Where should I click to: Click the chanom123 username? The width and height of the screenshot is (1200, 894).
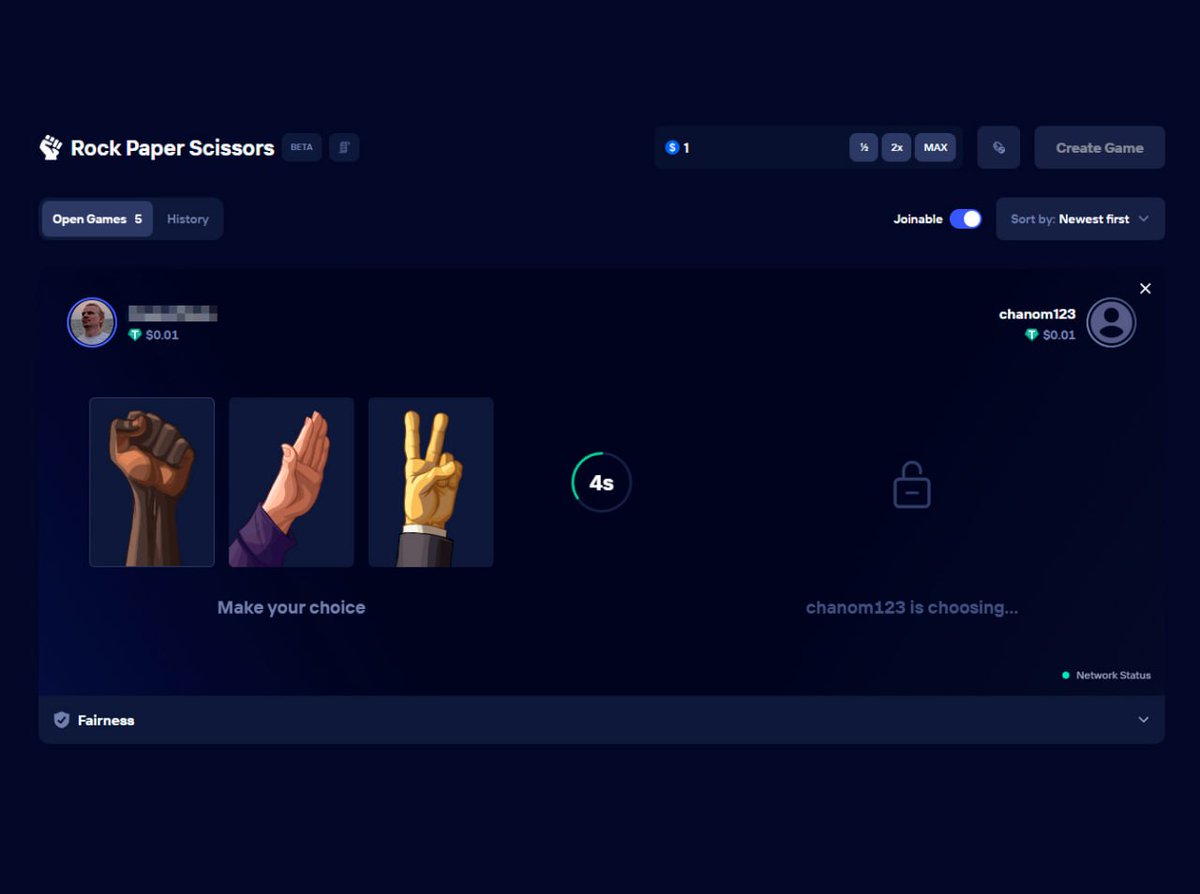click(1037, 314)
